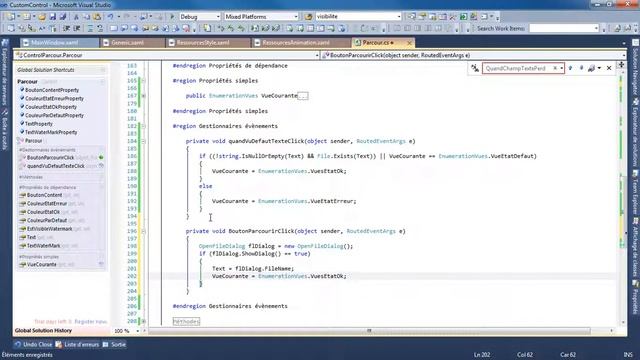Click the Find Next arrow in the find box
Image resolution: width=640 pixels, height=360 pixels.
tap(581, 68)
